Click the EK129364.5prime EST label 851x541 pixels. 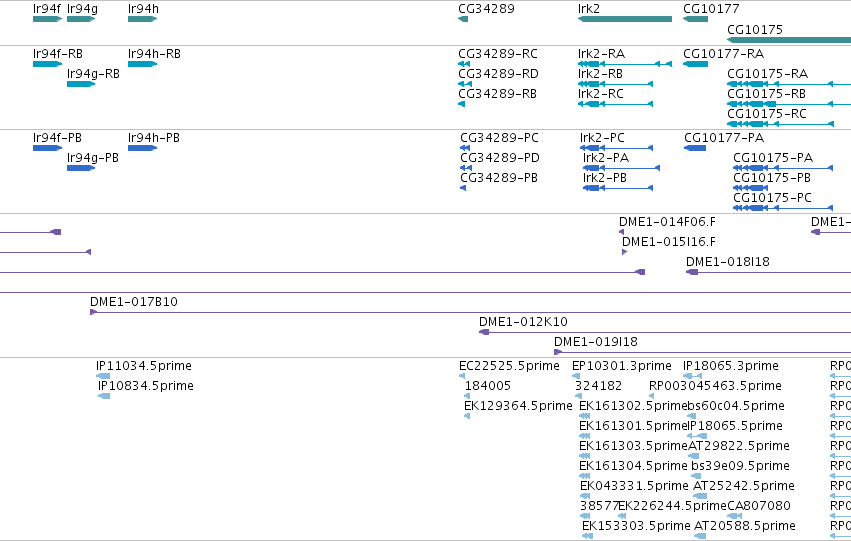point(518,406)
